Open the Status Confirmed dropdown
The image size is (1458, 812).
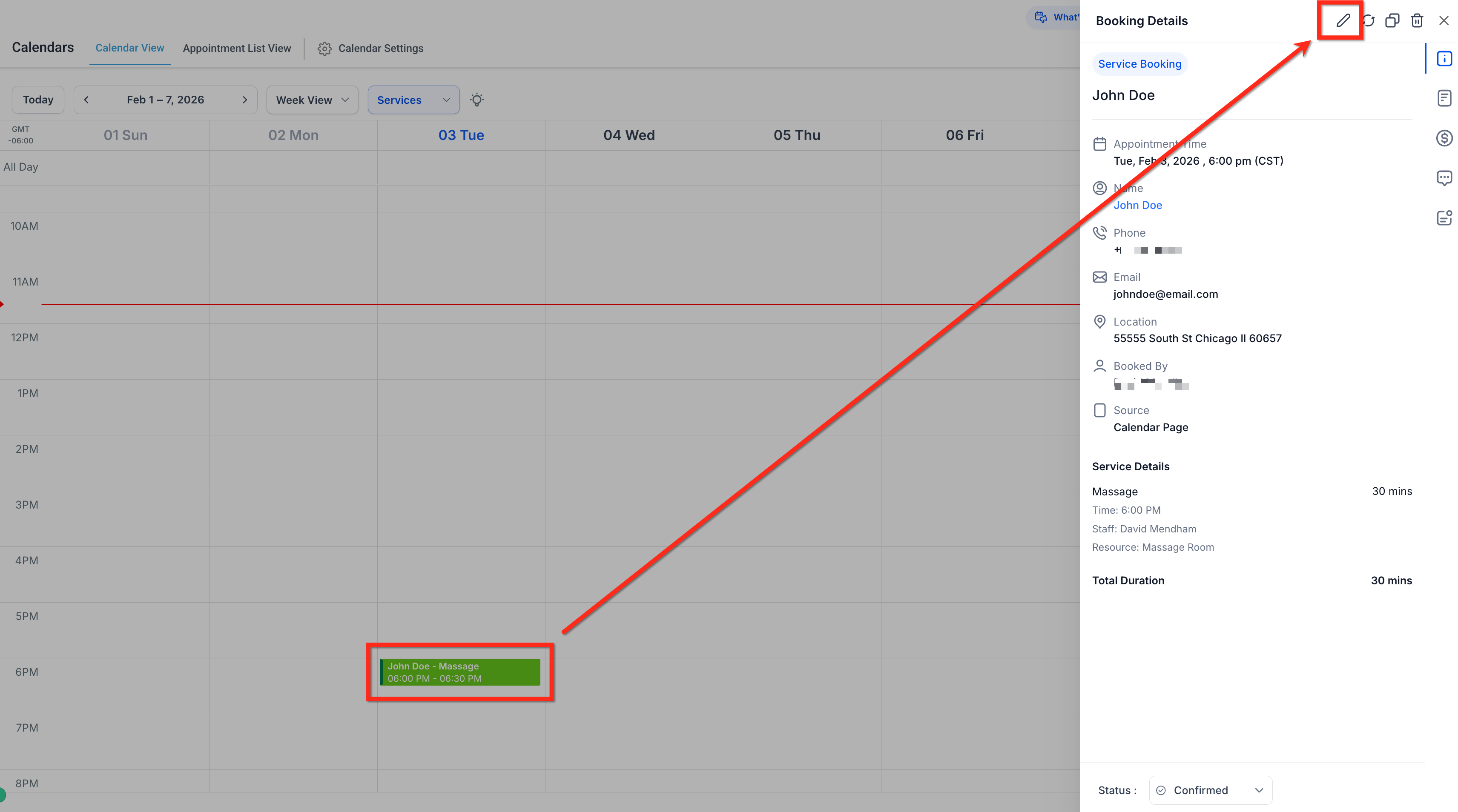(1210, 790)
